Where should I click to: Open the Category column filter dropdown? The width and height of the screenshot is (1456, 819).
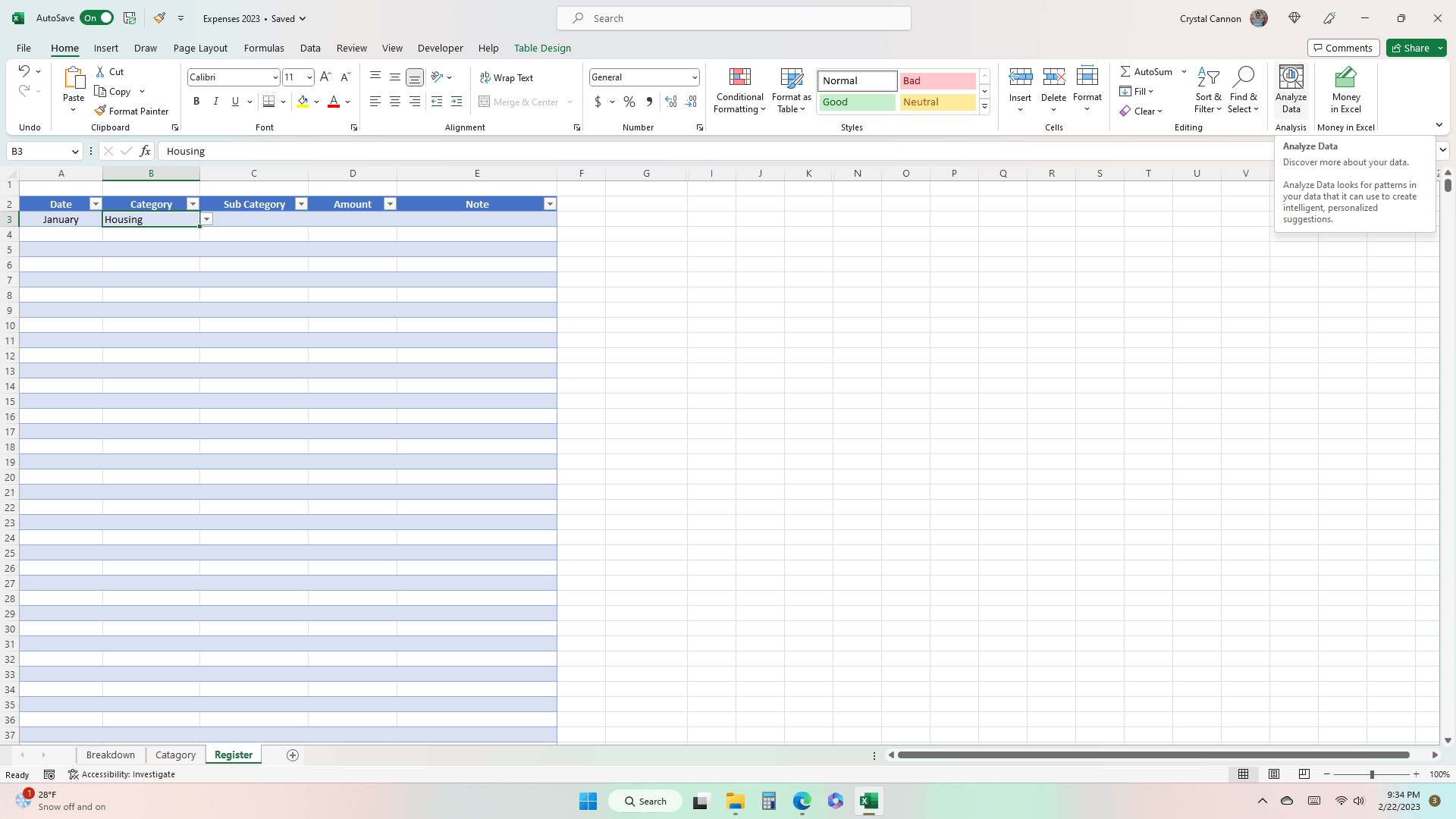pyautogui.click(x=193, y=204)
